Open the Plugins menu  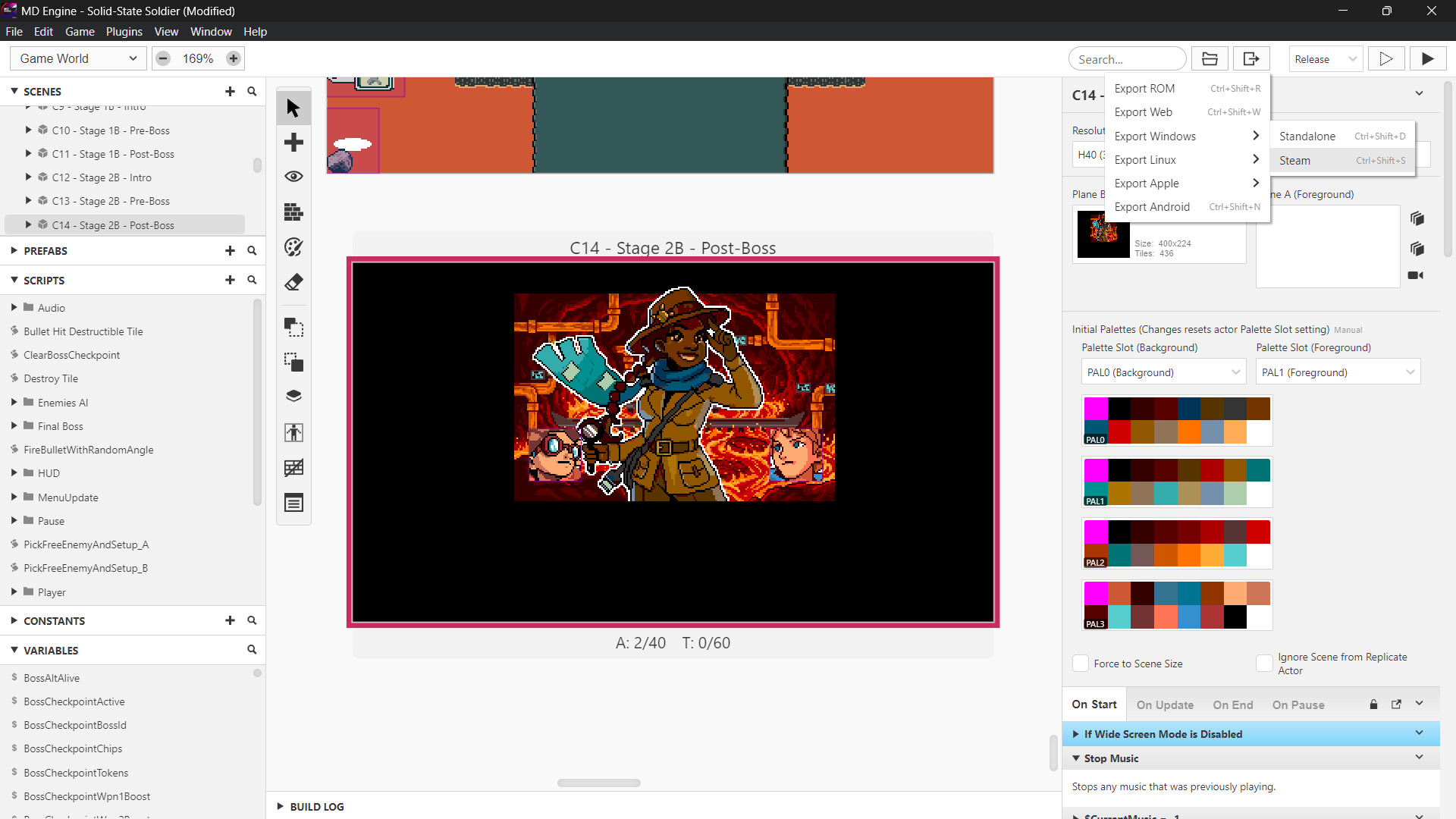124,32
